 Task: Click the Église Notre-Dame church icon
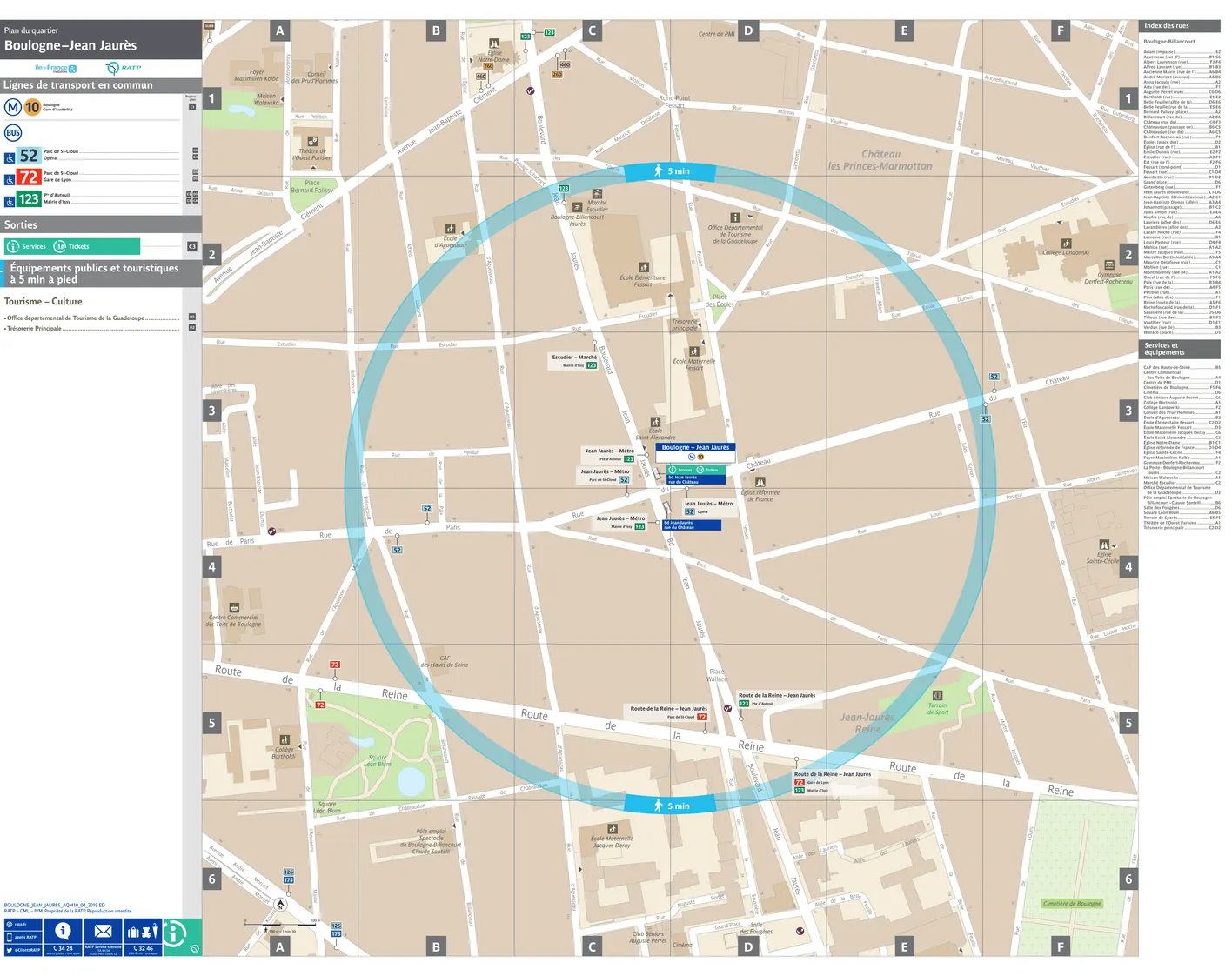pos(494,43)
